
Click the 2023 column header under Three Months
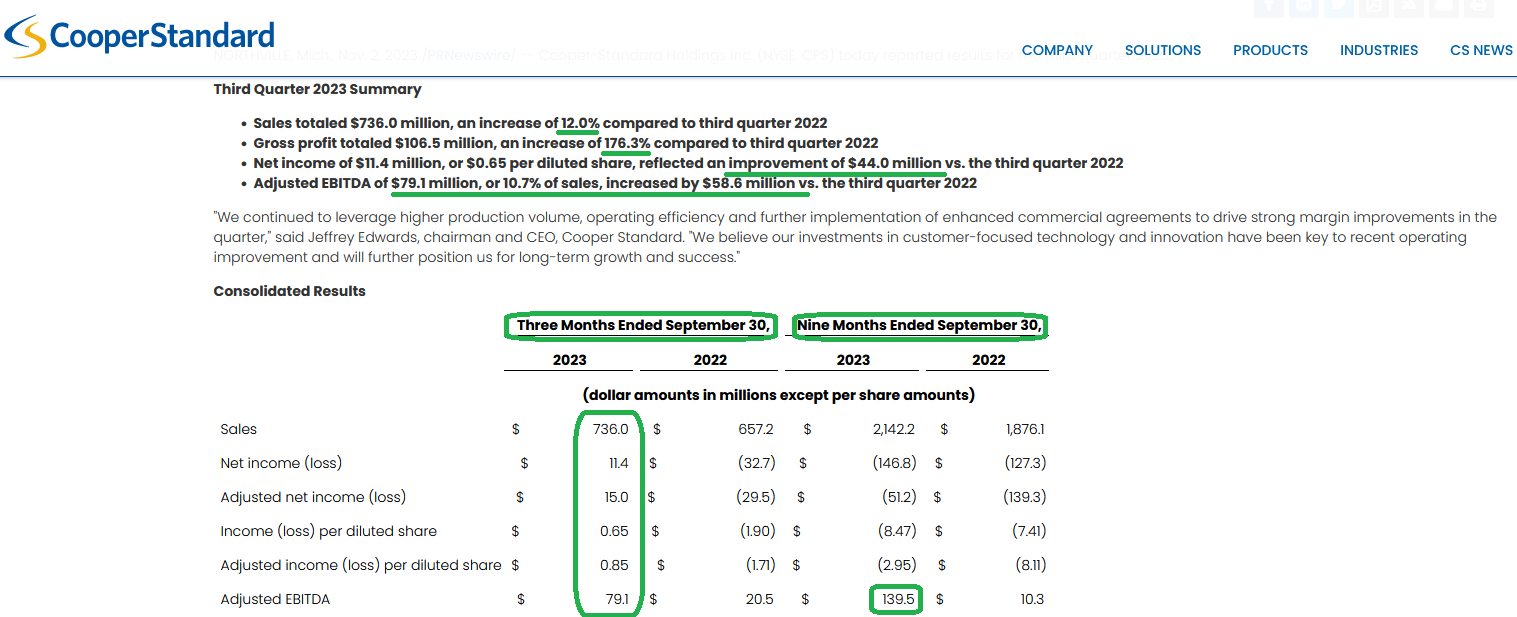[x=570, y=360]
